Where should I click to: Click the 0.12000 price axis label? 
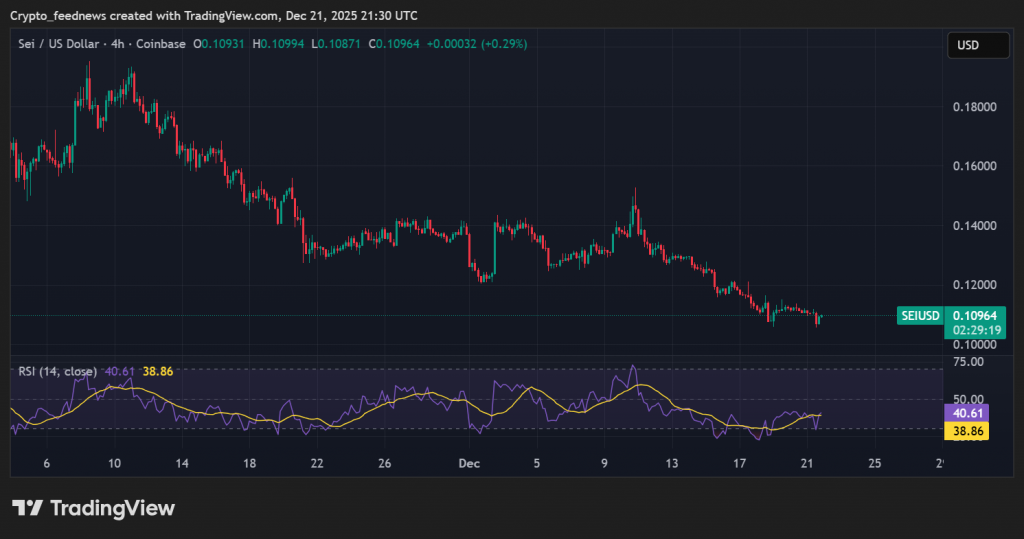tap(973, 285)
